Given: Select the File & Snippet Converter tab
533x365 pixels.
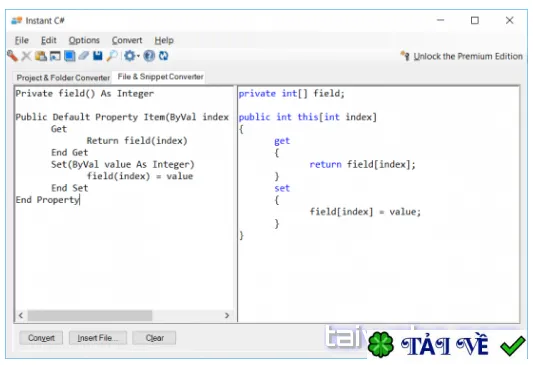Looking at the screenshot, I should pyautogui.click(x=160, y=77).
